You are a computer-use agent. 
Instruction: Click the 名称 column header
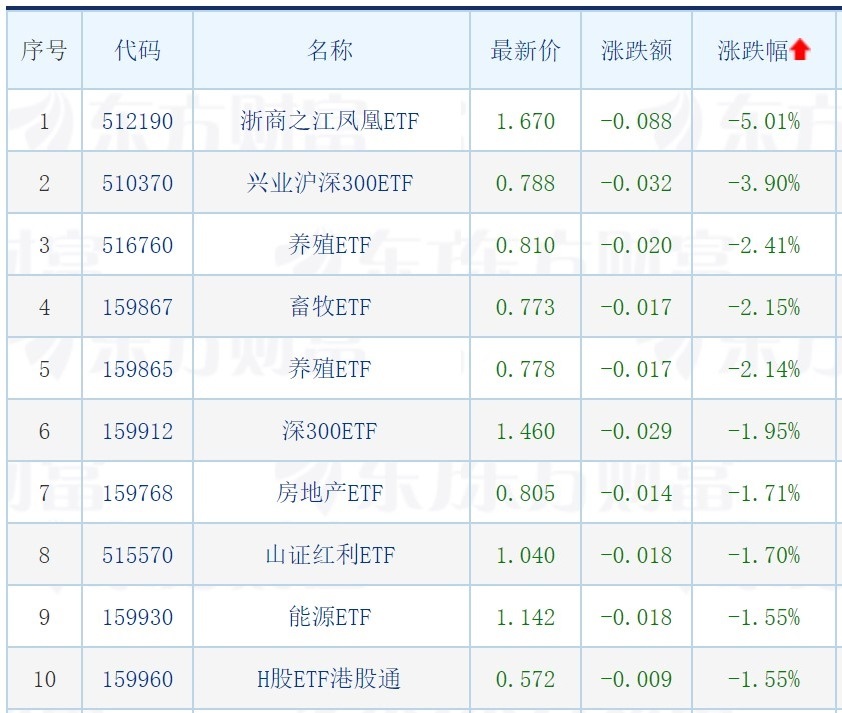330,50
